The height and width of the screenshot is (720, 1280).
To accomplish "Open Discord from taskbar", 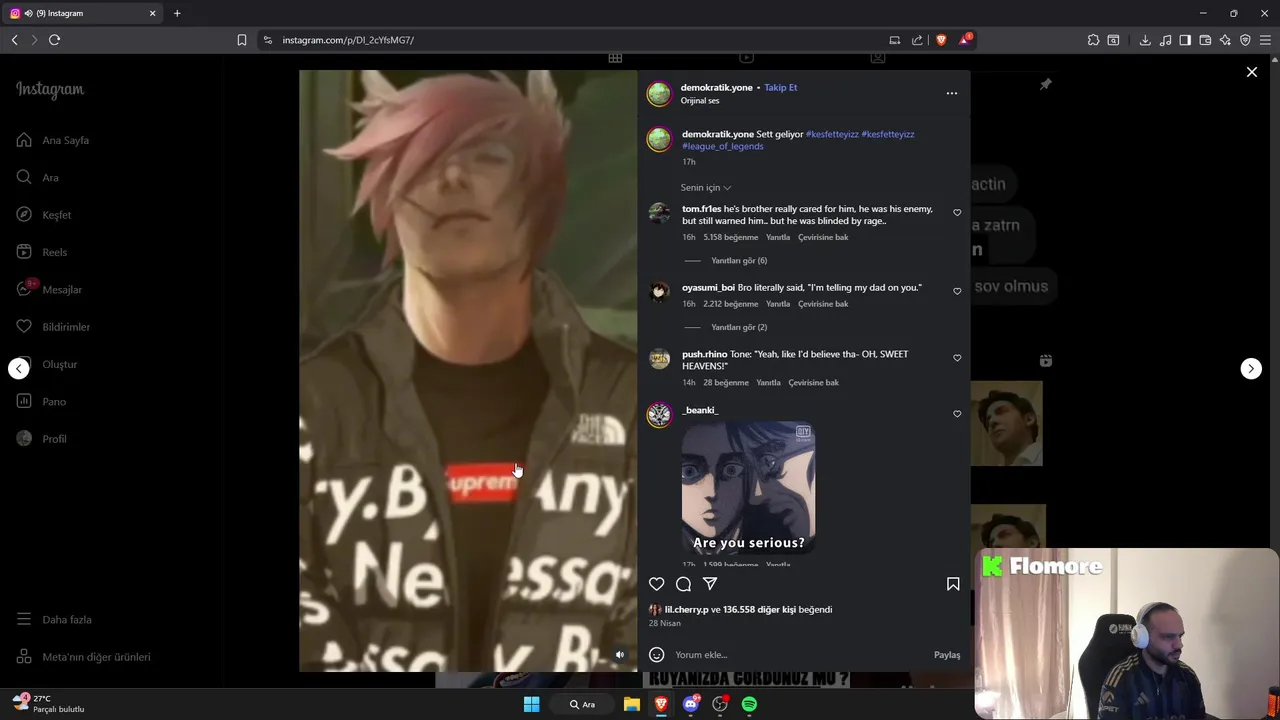I will click(690, 704).
